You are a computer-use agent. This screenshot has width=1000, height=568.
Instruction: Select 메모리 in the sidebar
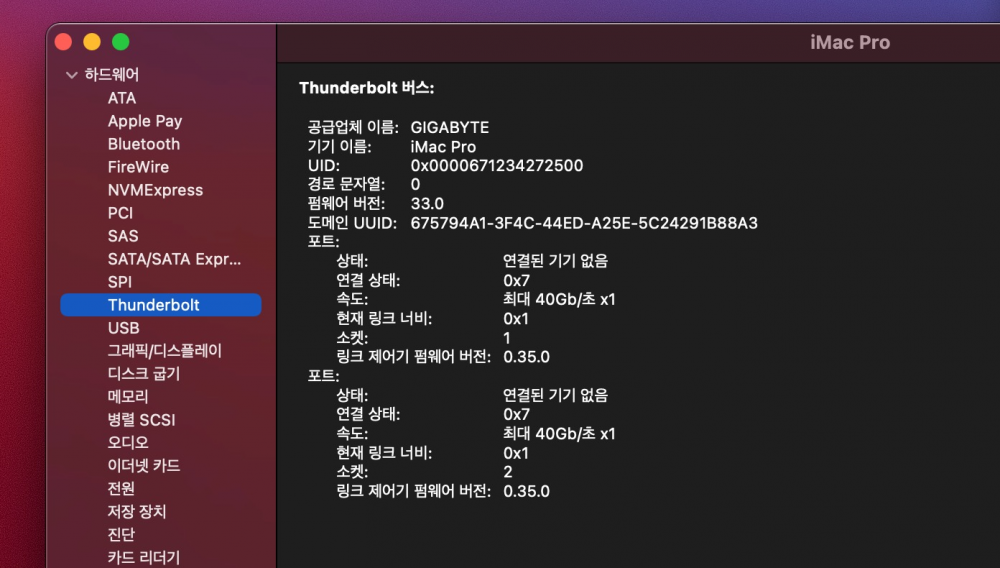pyautogui.click(x=128, y=397)
